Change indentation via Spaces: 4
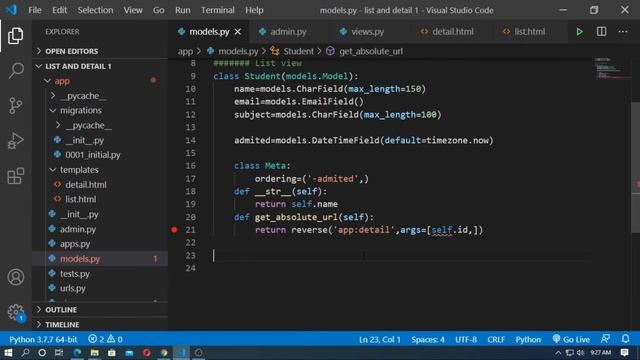The width and height of the screenshot is (640, 360). click(428, 339)
